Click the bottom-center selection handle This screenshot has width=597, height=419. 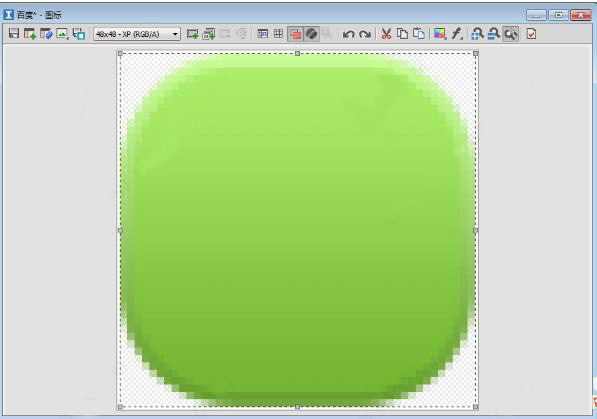coord(297,407)
